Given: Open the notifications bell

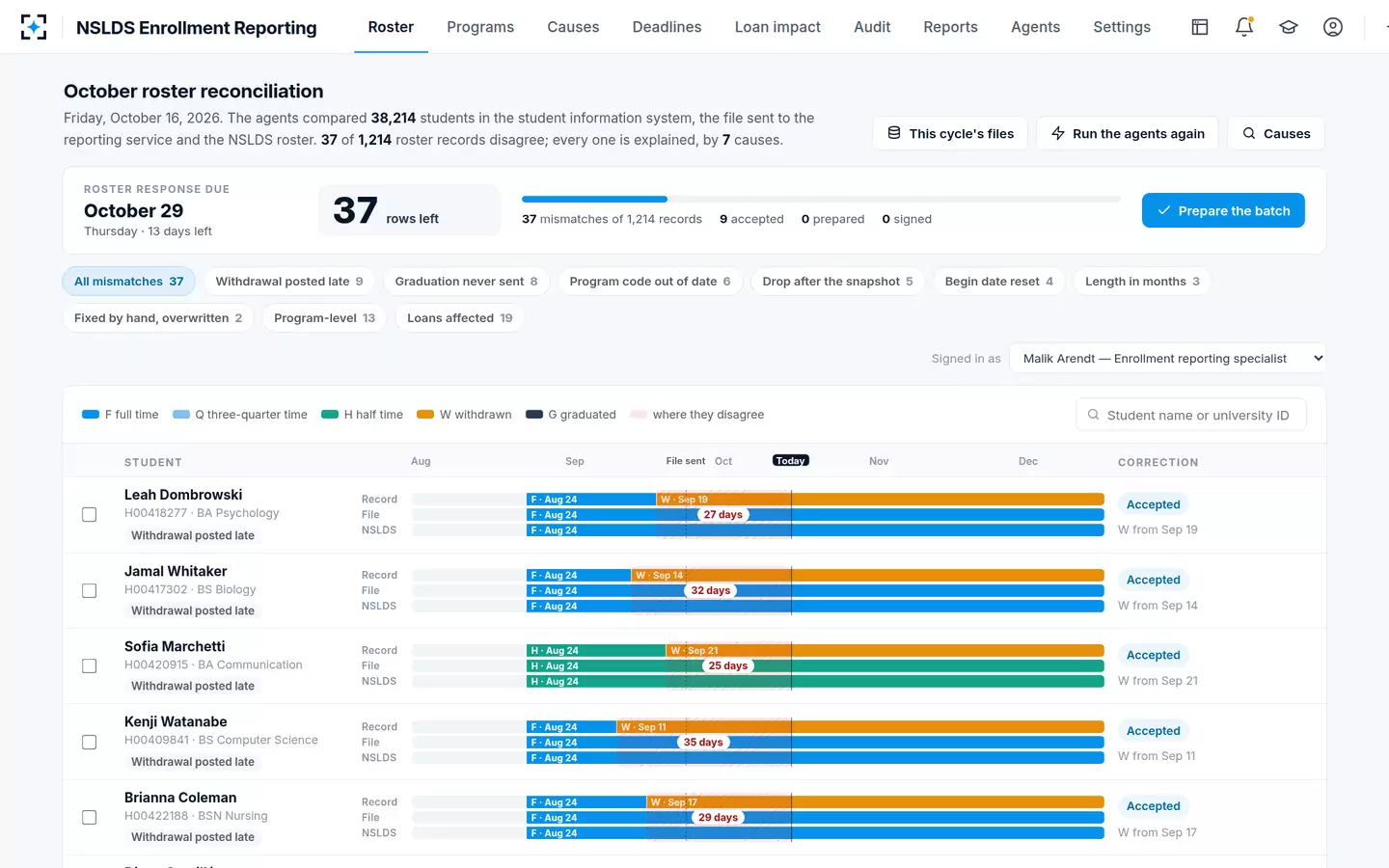Looking at the screenshot, I should (x=1244, y=27).
